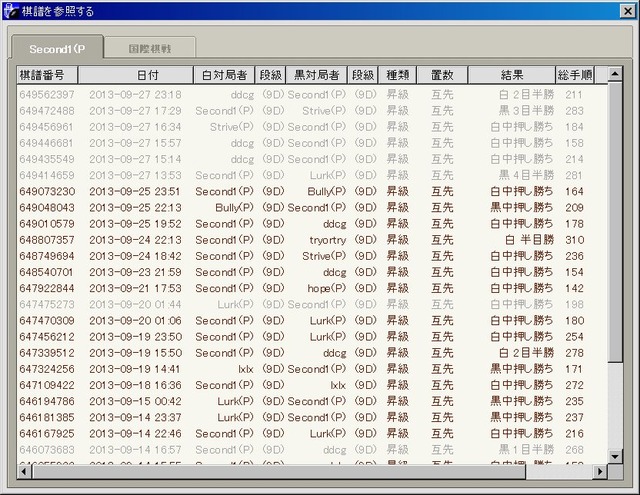Click date 2013-09-15 00:42
Viewport: 640px width, 495px height.
tap(135, 401)
